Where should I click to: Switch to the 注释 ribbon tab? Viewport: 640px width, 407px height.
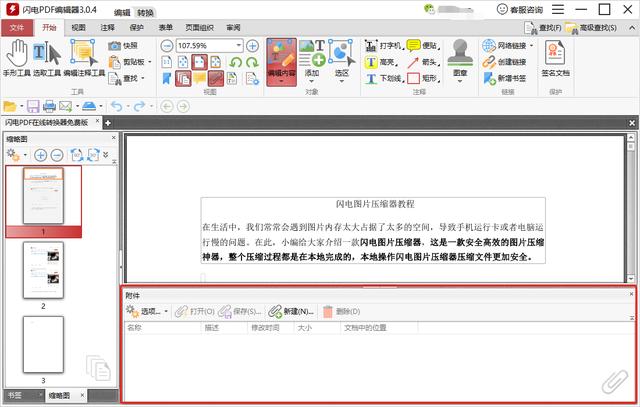point(108,28)
